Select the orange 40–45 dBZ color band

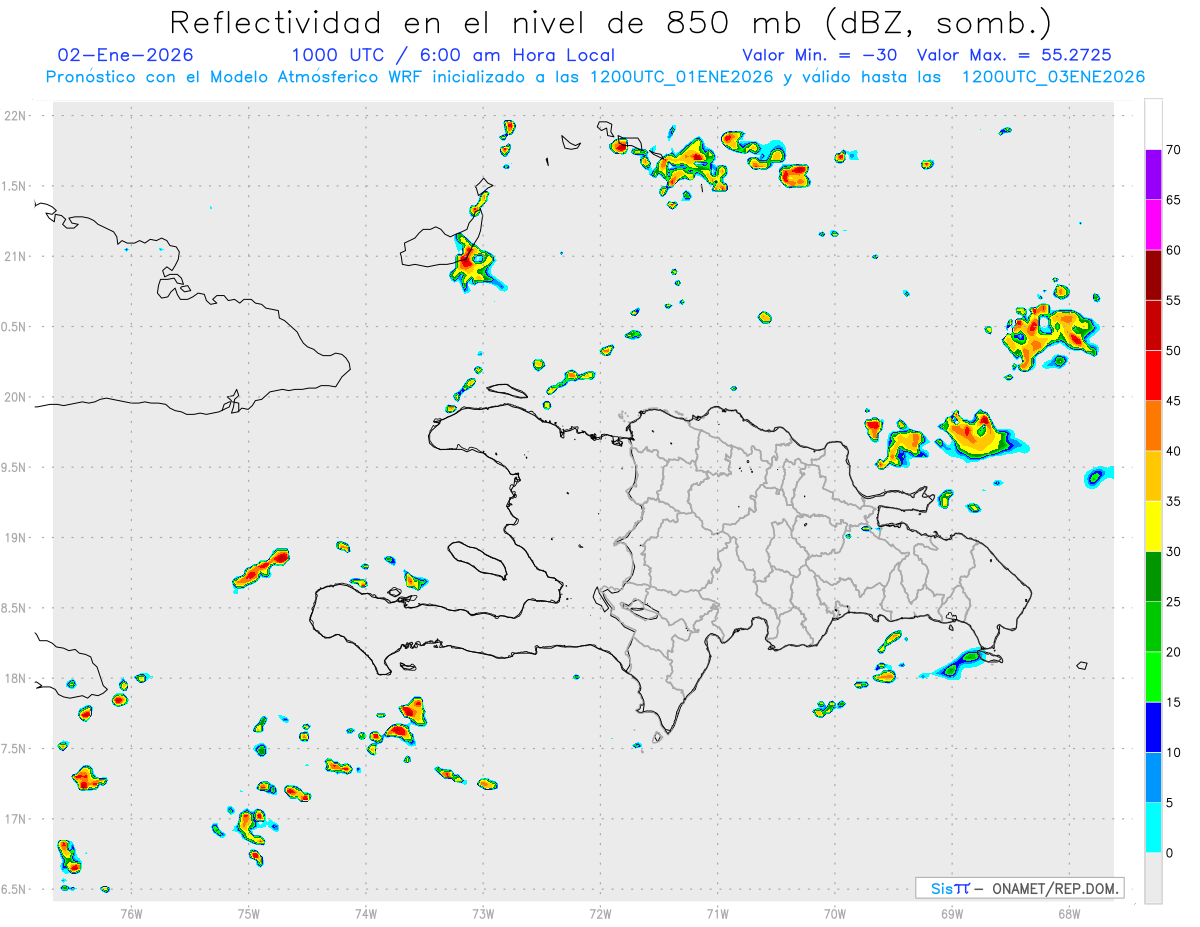[1153, 426]
